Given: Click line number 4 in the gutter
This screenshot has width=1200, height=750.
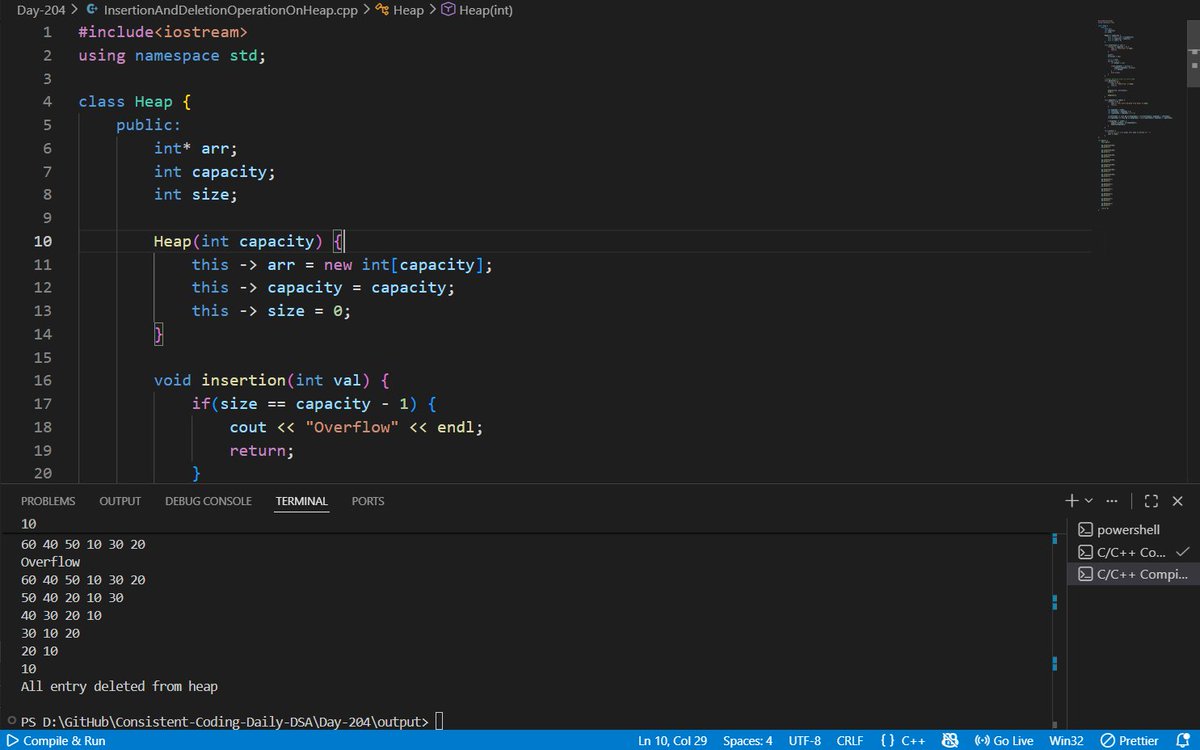Looking at the screenshot, I should point(47,102).
